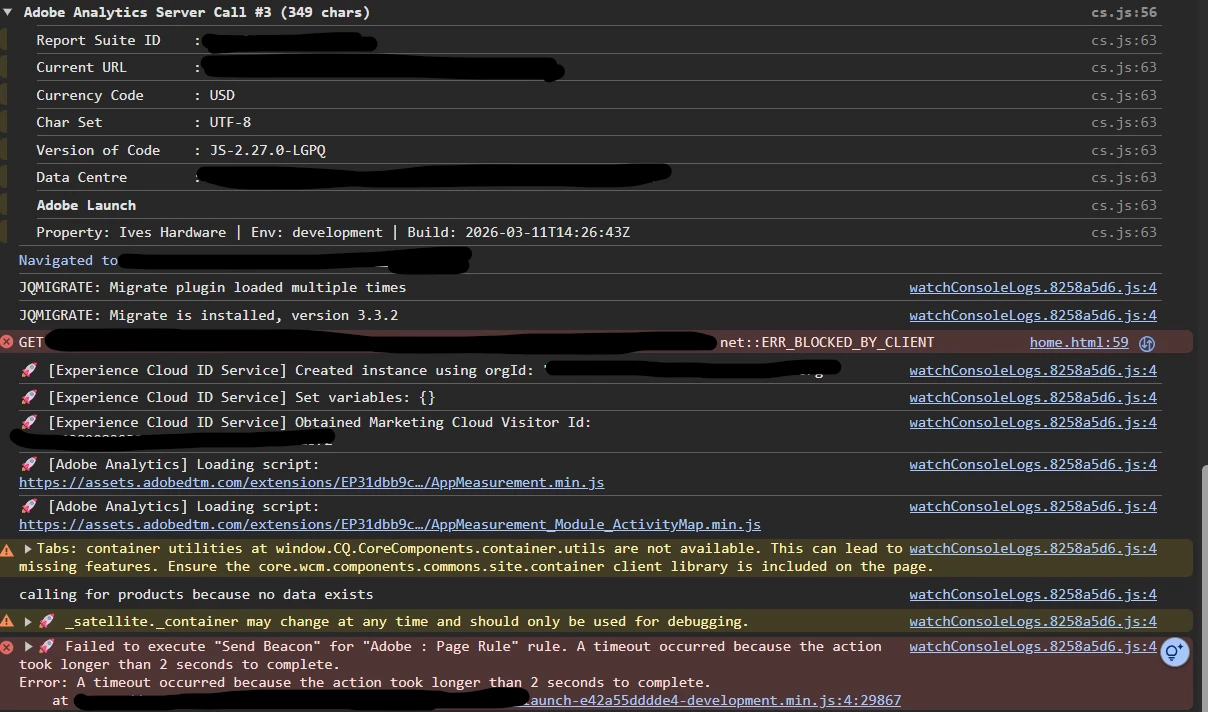Open the AppMeasurement_Module_ActivityMap.min.js URL
The width and height of the screenshot is (1208, 712).
click(390, 524)
